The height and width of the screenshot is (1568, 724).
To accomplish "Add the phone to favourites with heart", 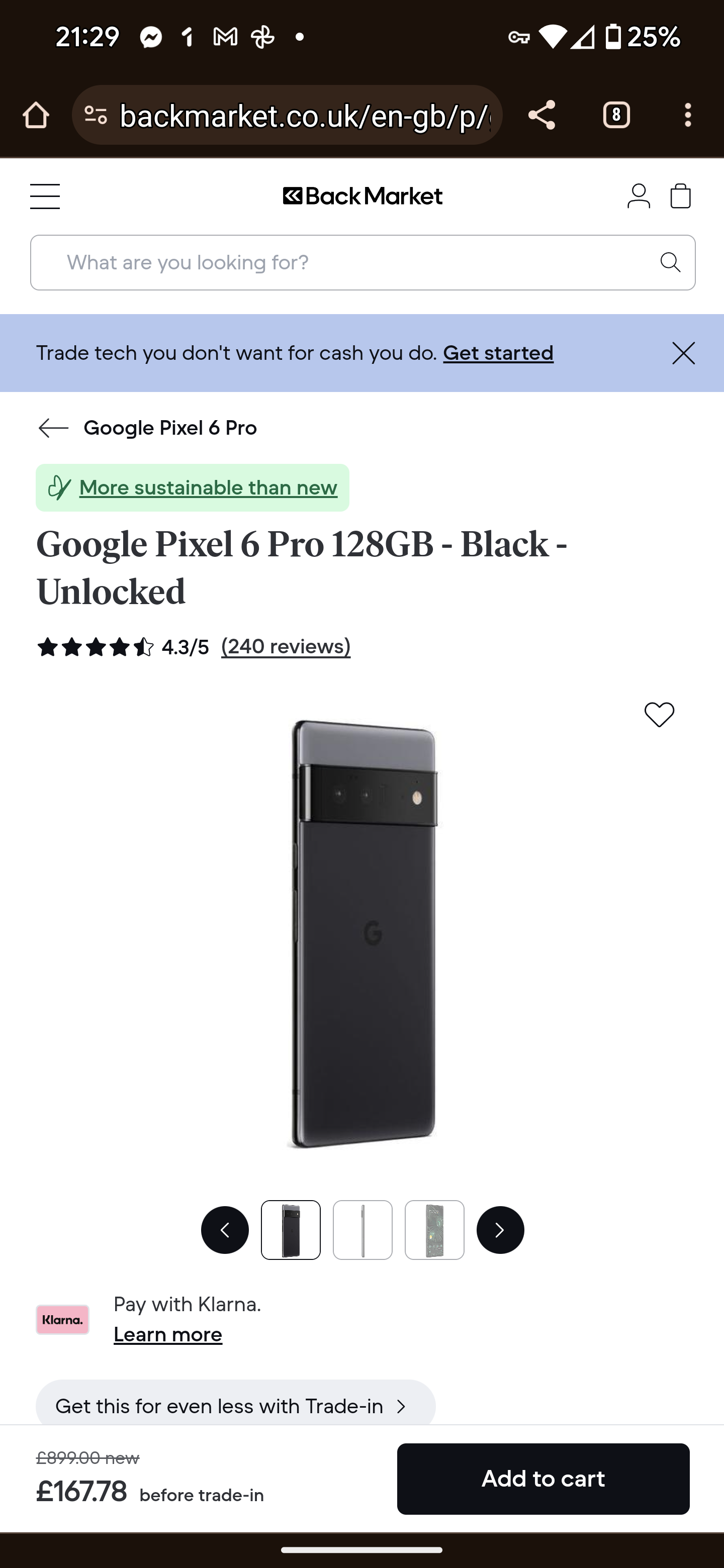I will pyautogui.click(x=659, y=714).
